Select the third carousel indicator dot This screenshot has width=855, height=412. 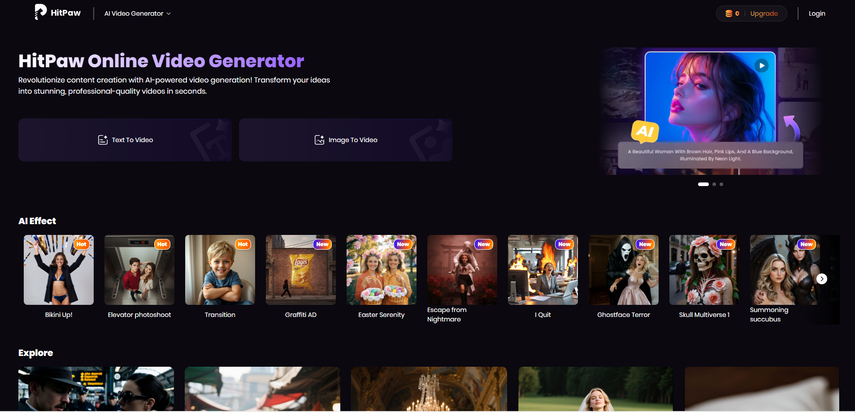[721, 184]
